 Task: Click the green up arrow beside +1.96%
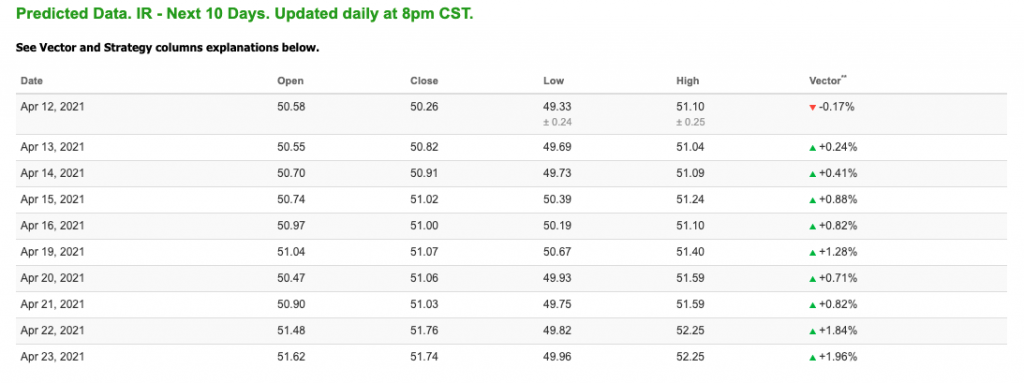coord(812,358)
